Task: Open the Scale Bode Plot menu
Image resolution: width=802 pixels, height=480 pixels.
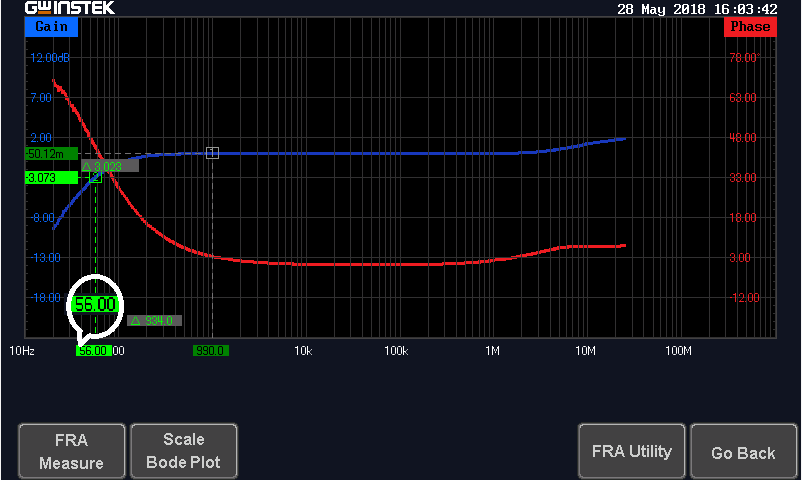Action: 184,452
